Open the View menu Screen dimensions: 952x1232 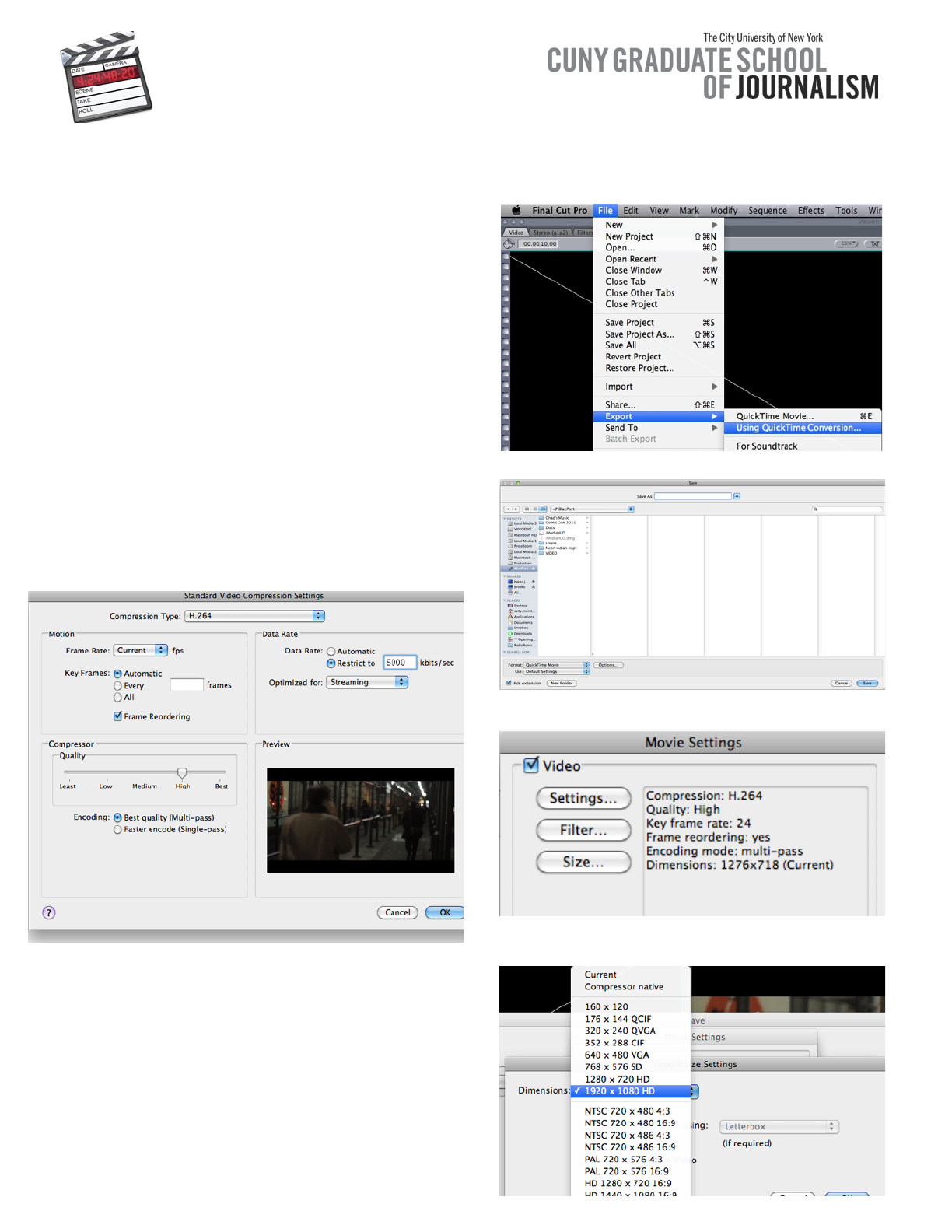659,210
